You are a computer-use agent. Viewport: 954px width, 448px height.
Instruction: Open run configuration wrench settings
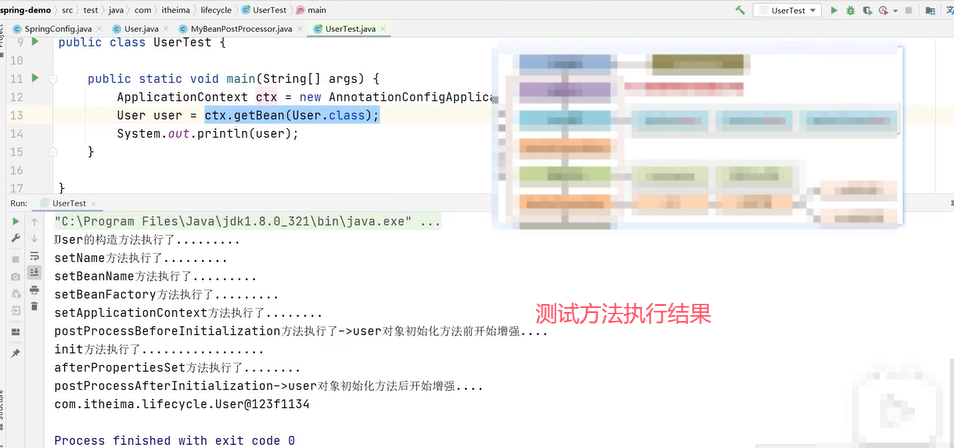click(16, 238)
